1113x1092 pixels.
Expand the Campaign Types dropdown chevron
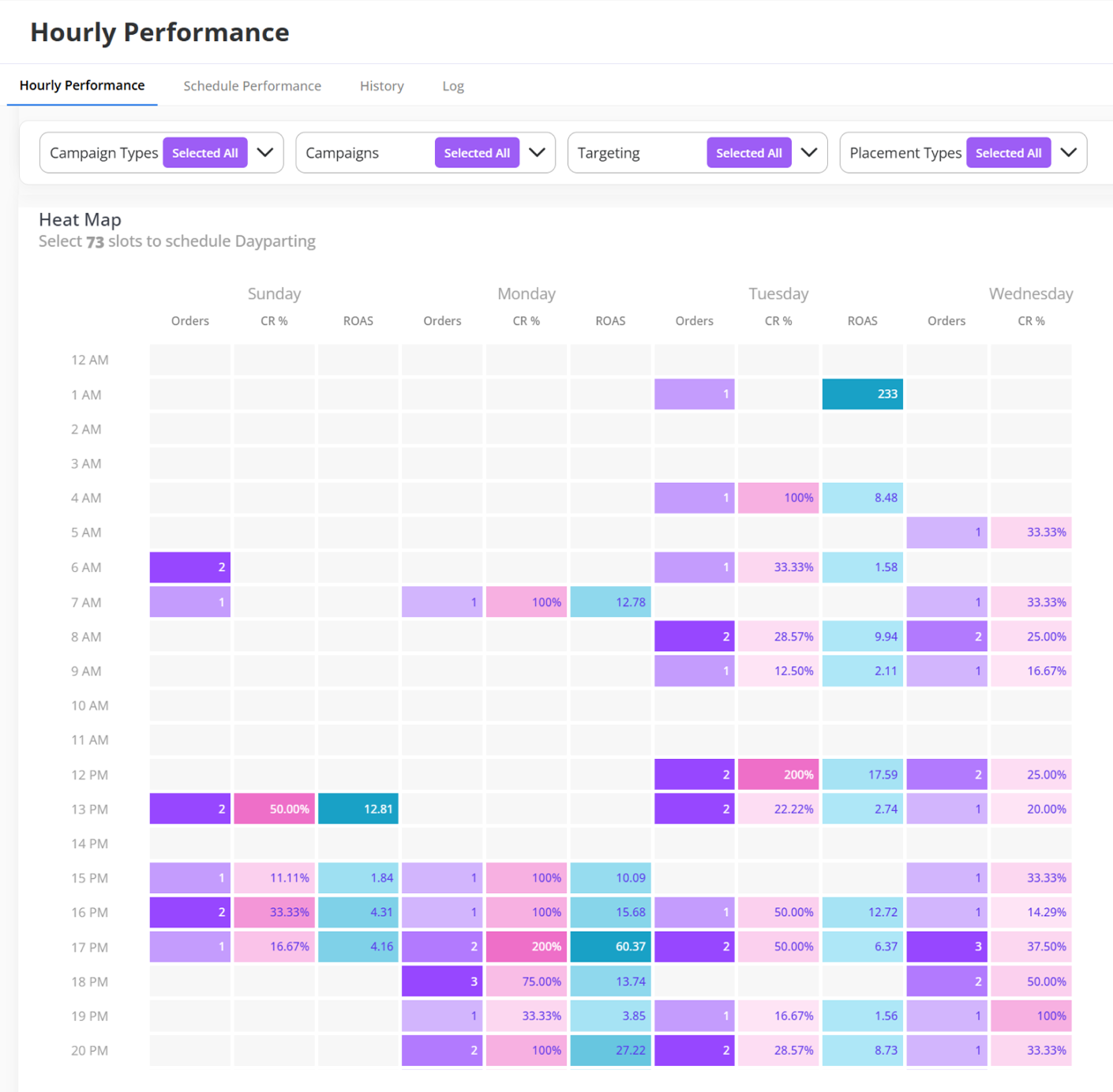coord(265,152)
